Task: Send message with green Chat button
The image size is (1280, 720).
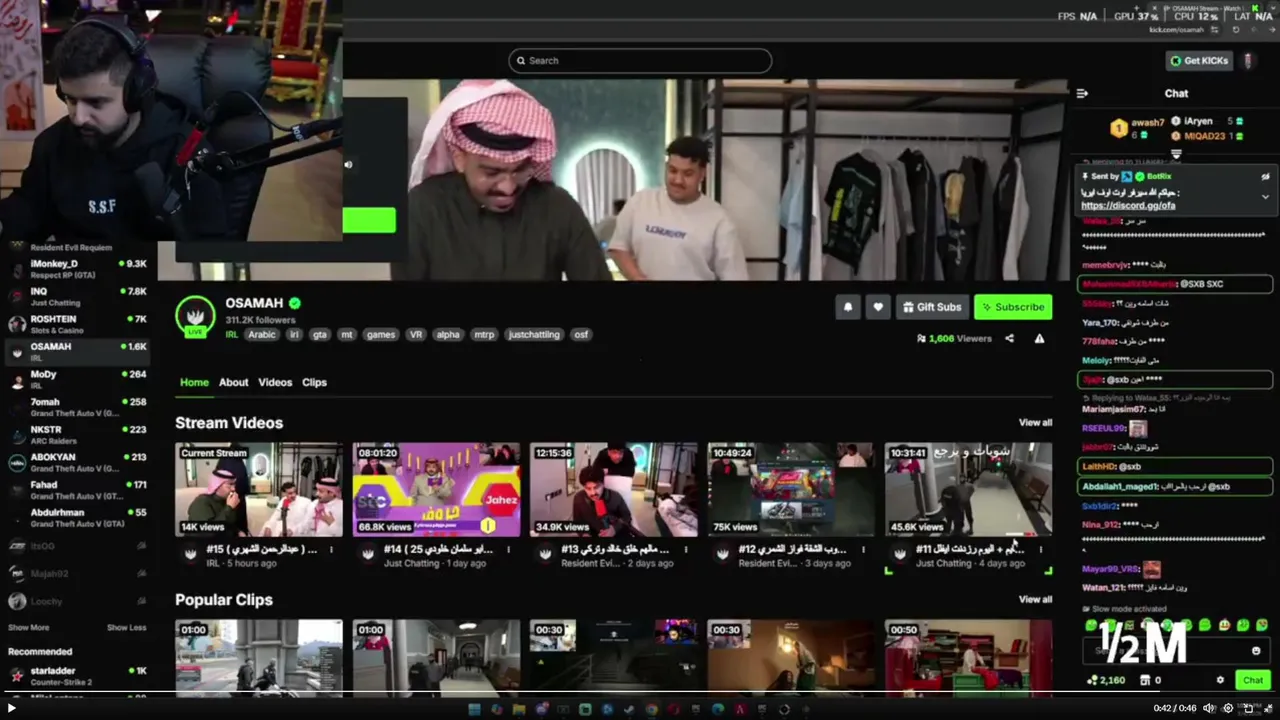Action: (1253, 680)
